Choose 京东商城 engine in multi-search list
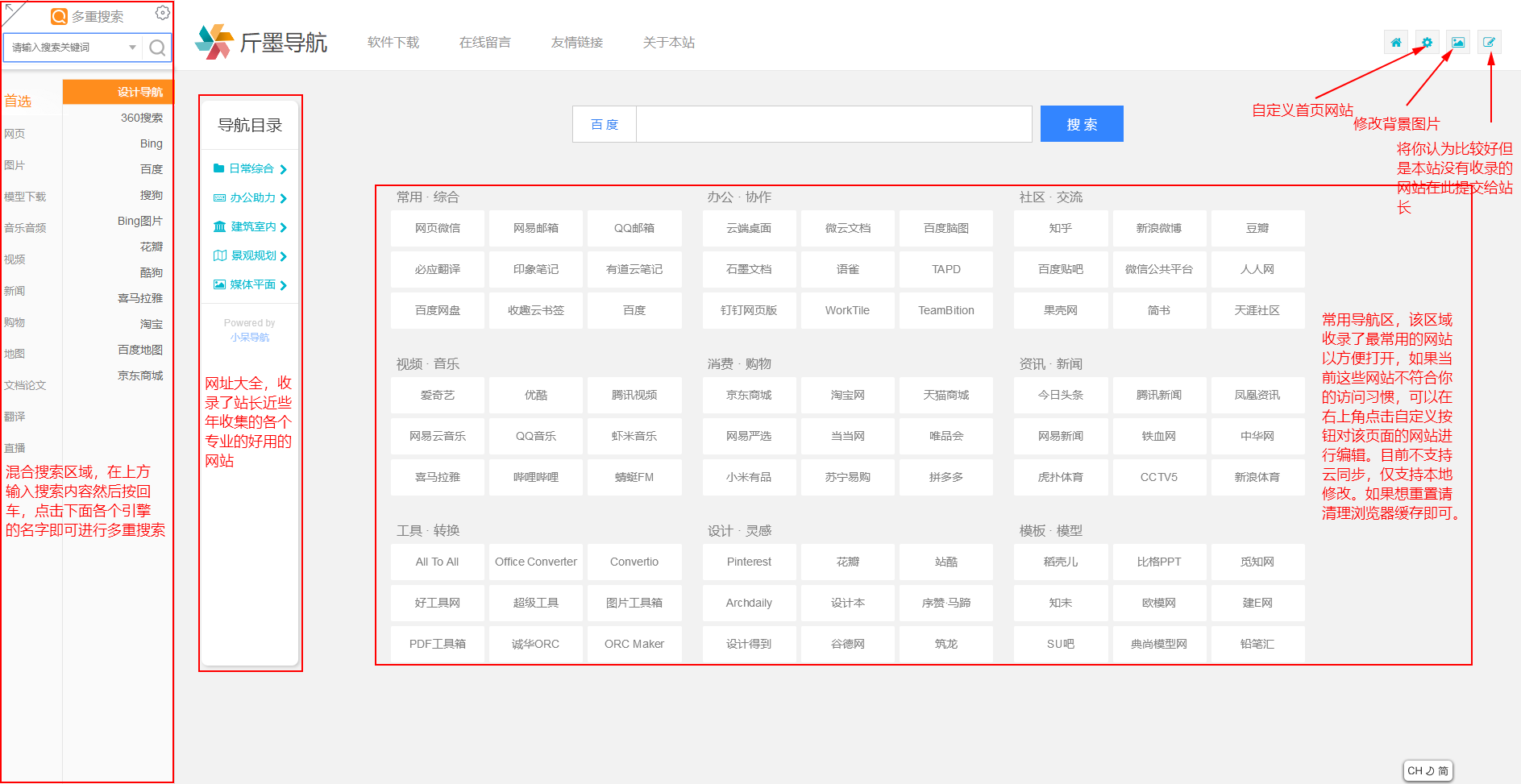This screenshot has height=784, width=1521. (140, 375)
